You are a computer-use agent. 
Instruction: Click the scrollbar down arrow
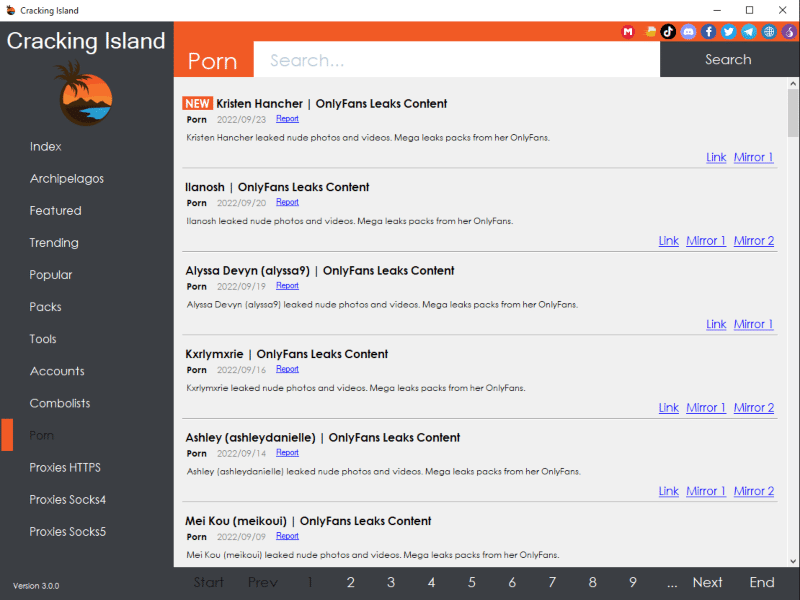793,561
